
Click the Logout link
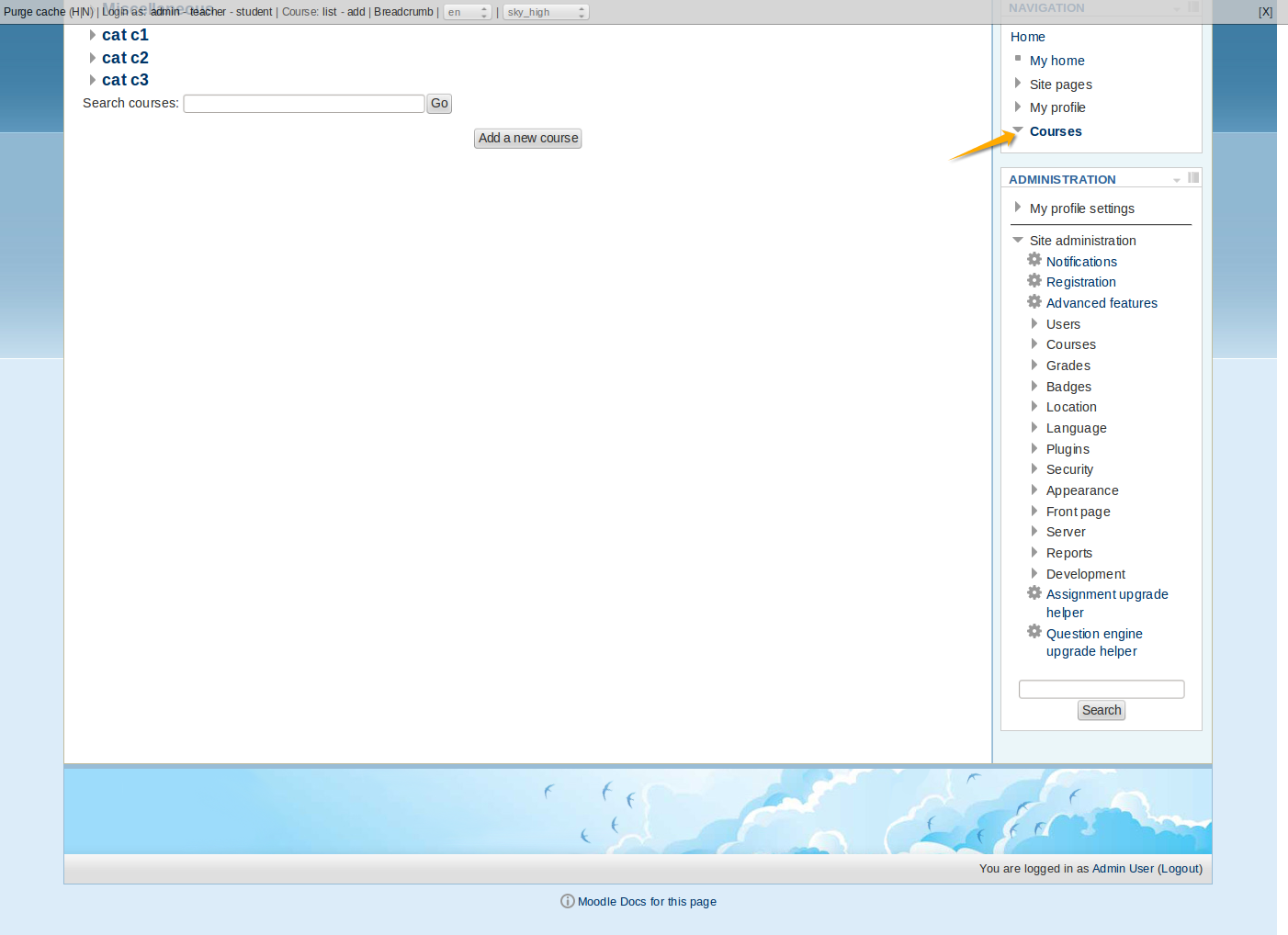pyautogui.click(x=1180, y=869)
